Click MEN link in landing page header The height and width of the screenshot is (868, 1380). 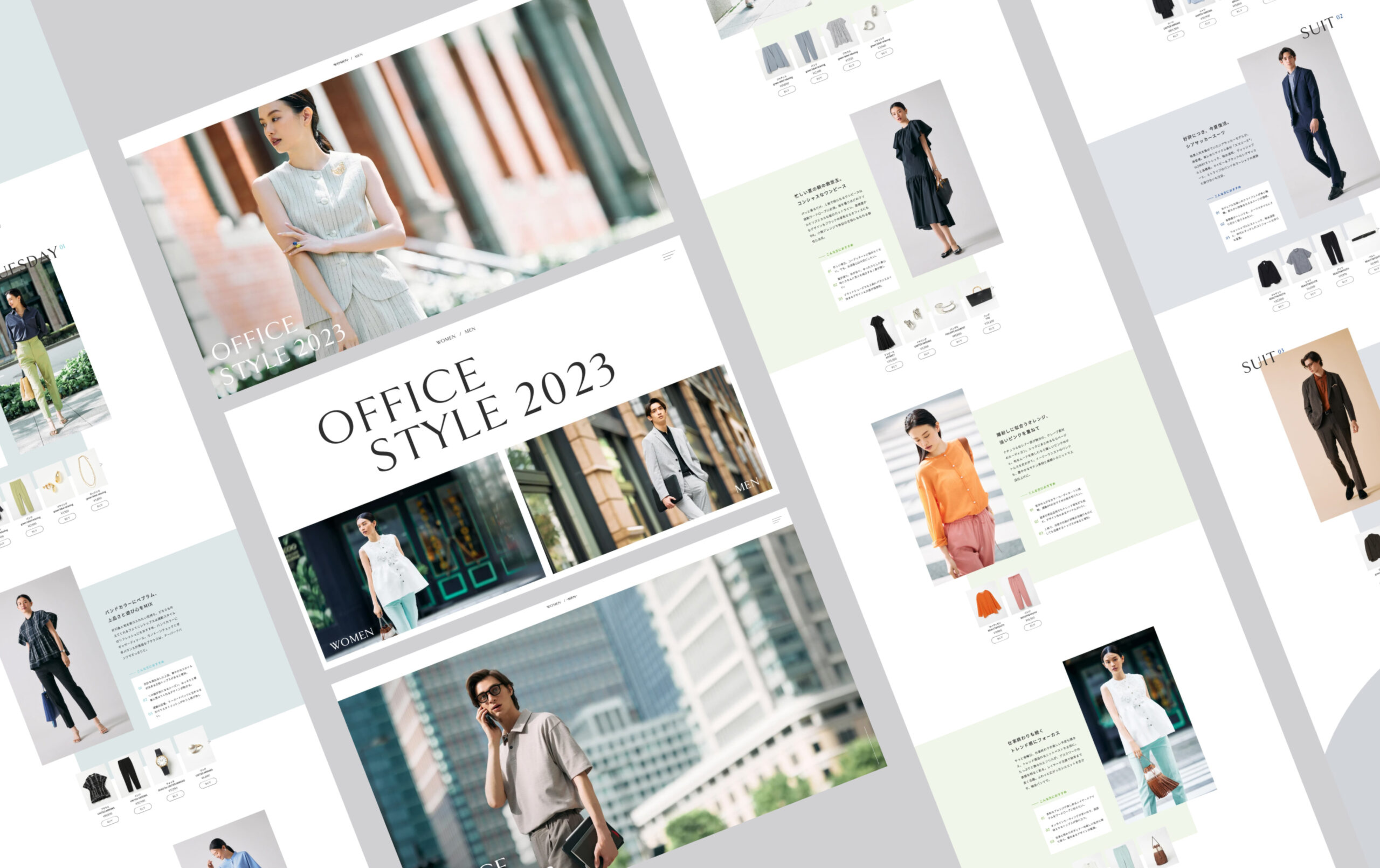(x=470, y=330)
